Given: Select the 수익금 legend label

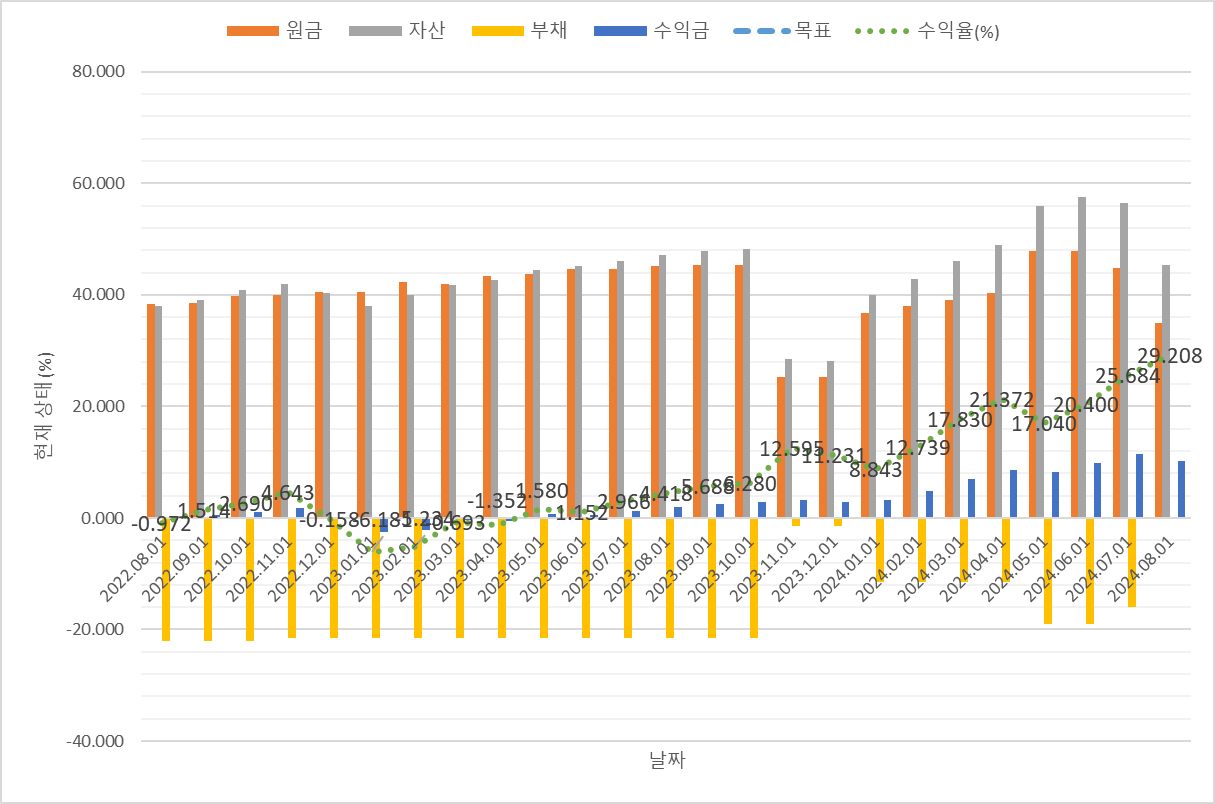Looking at the screenshot, I should click(680, 31).
